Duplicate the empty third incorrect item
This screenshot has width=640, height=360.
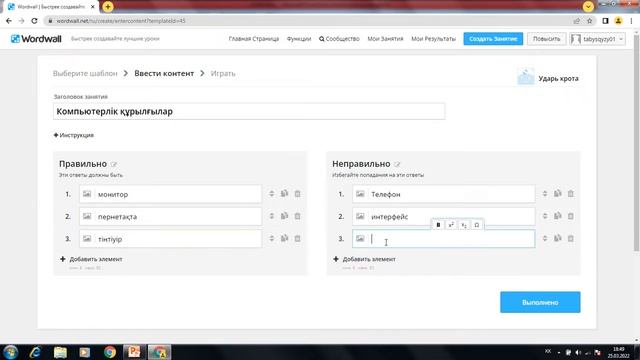[558, 238]
